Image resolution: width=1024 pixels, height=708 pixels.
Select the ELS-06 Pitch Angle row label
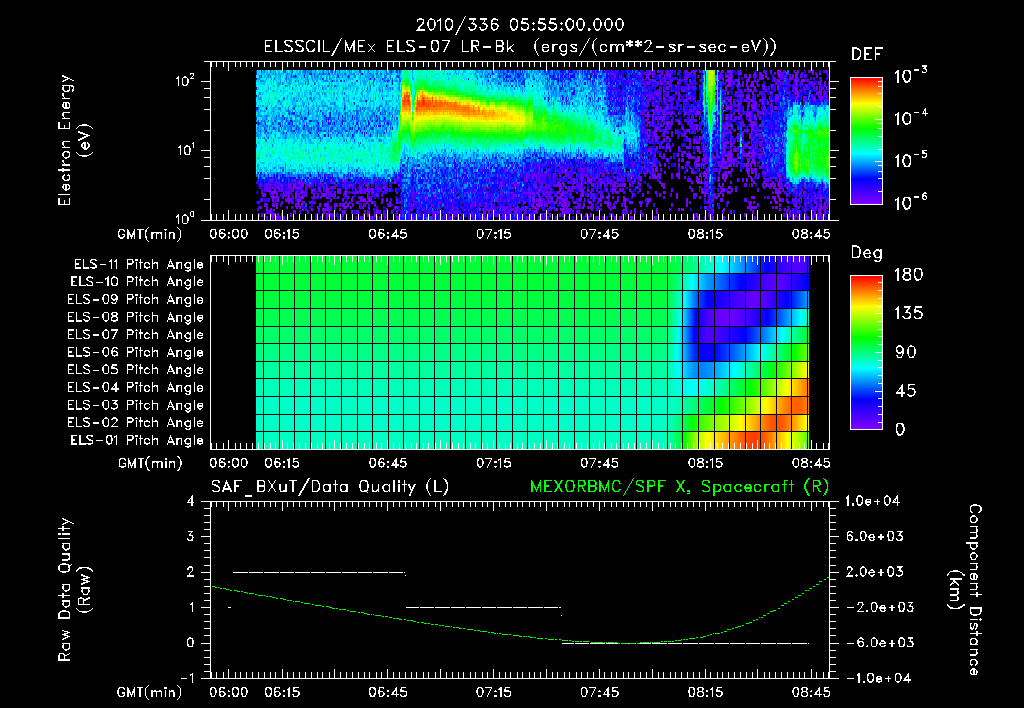[136, 352]
